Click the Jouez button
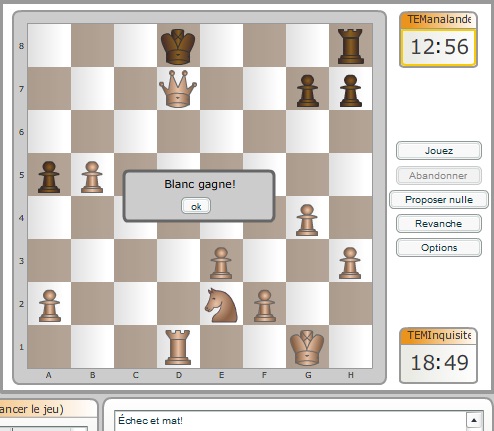The width and height of the screenshot is (494, 431). pos(439,151)
